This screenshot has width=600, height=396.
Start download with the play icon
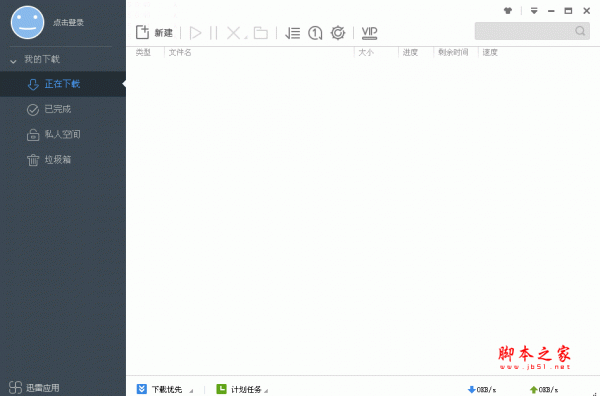coord(196,33)
